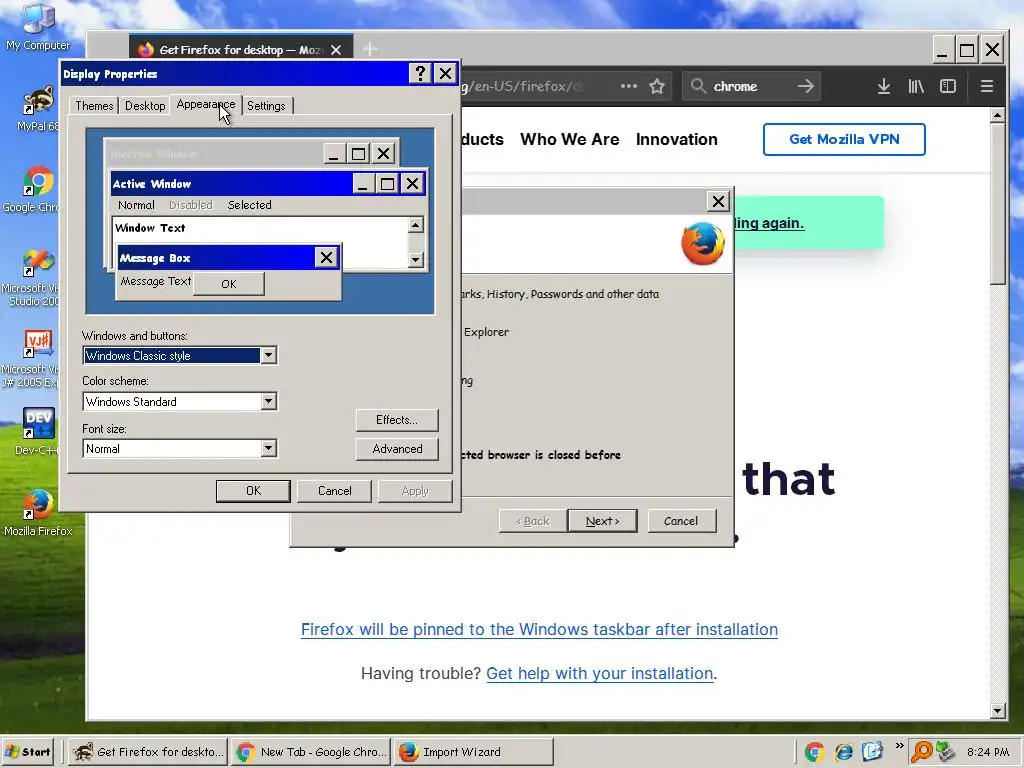
Task: Click OK in Display Properties
Action: 253,490
